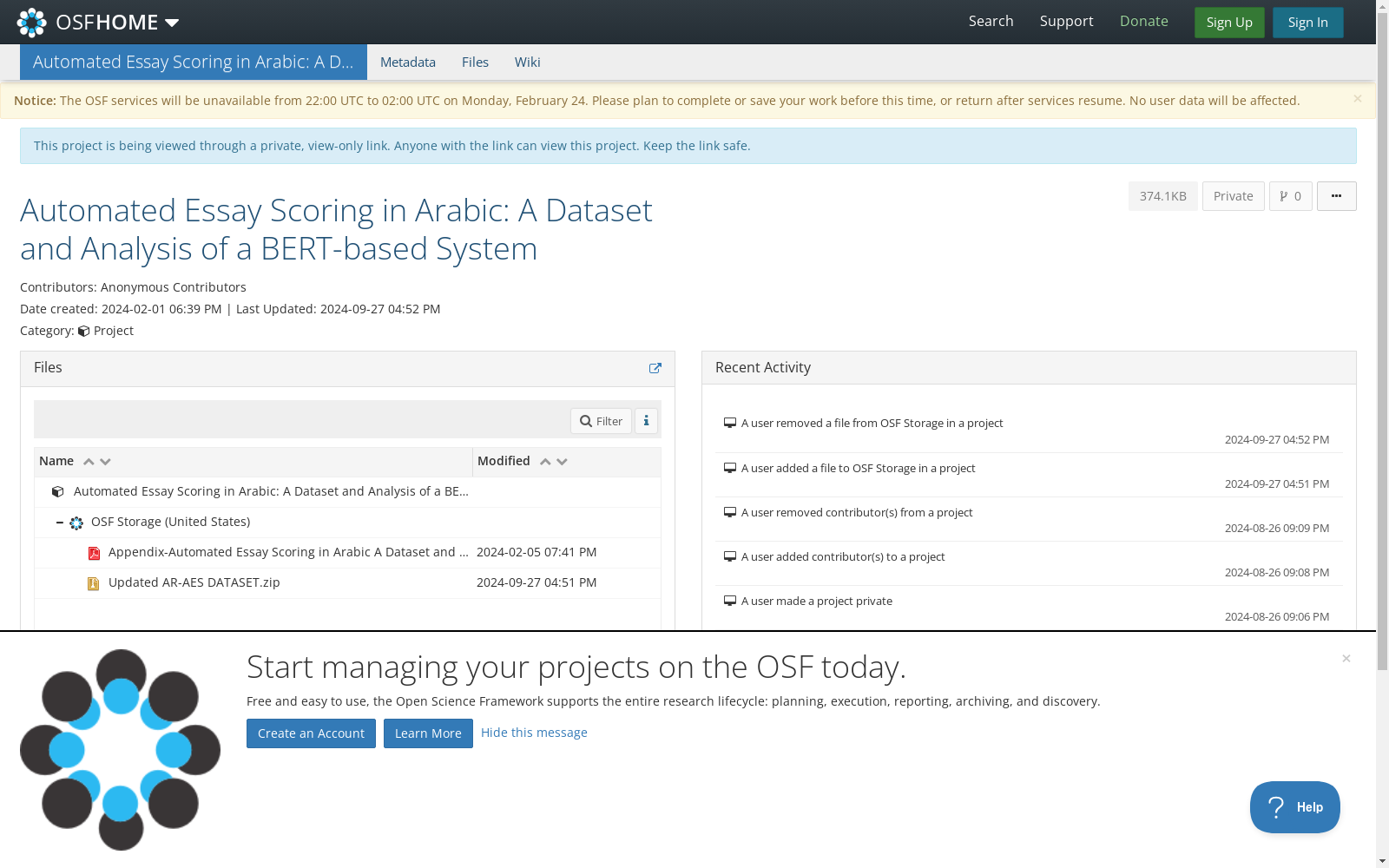Viewport: 1389px width, 868px height.
Task: Click the PDF icon of the Appendix file
Action: pos(94,553)
